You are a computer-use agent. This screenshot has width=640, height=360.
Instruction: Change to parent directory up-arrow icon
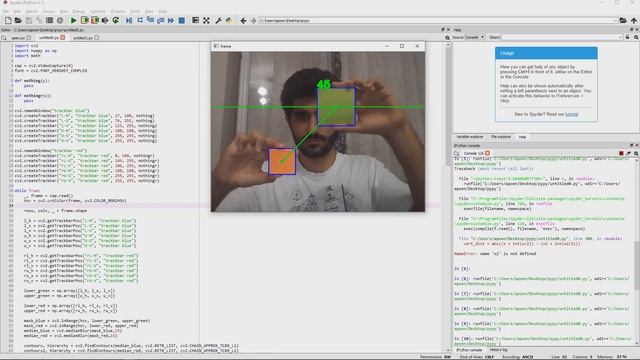point(633,20)
